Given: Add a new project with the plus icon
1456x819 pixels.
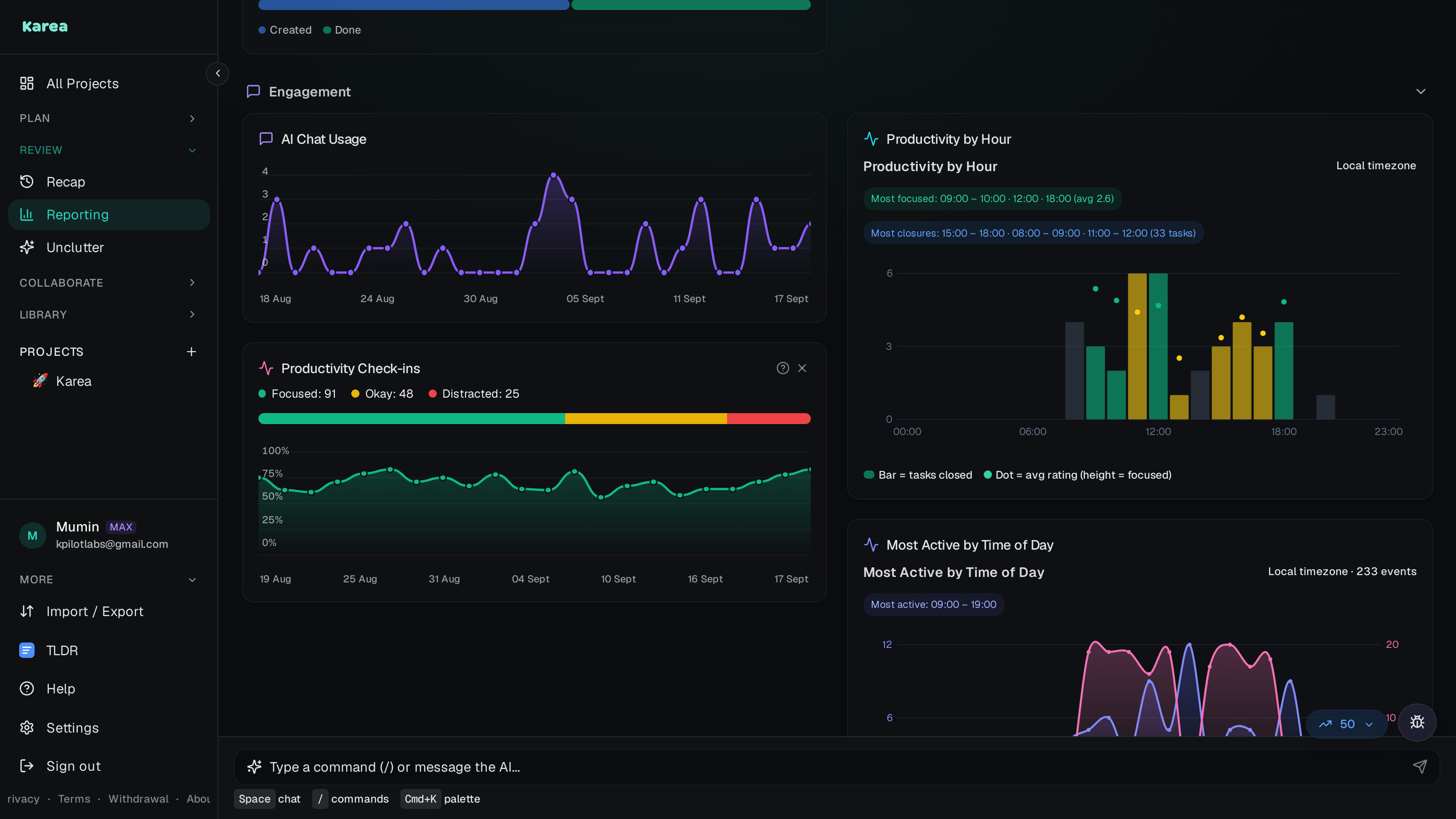Looking at the screenshot, I should tap(192, 352).
